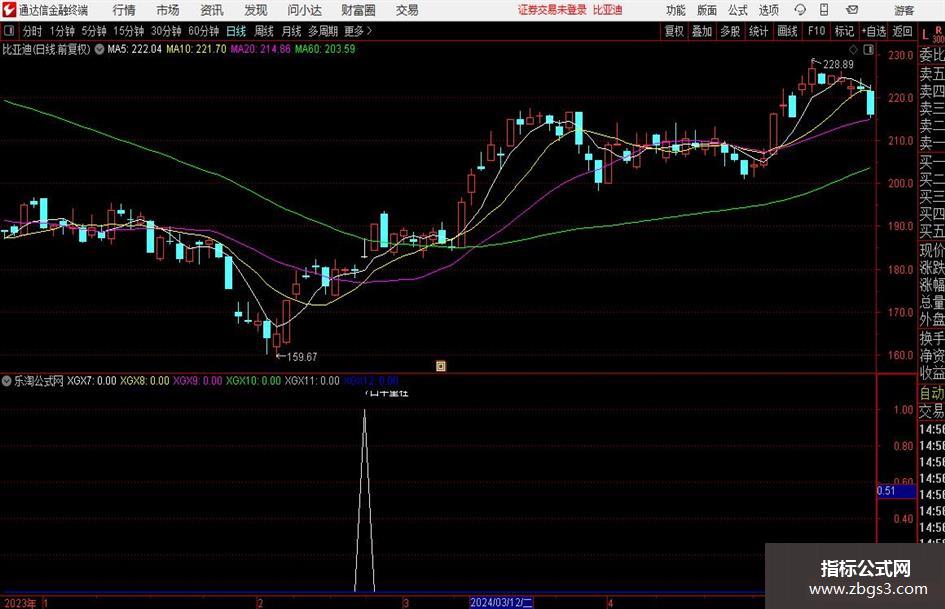Select the 周线 weekly period tab

(264, 31)
